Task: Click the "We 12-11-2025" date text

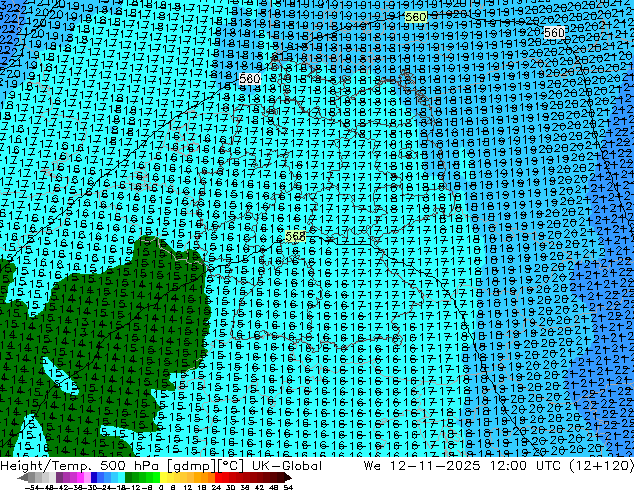Action: [x=422, y=466]
